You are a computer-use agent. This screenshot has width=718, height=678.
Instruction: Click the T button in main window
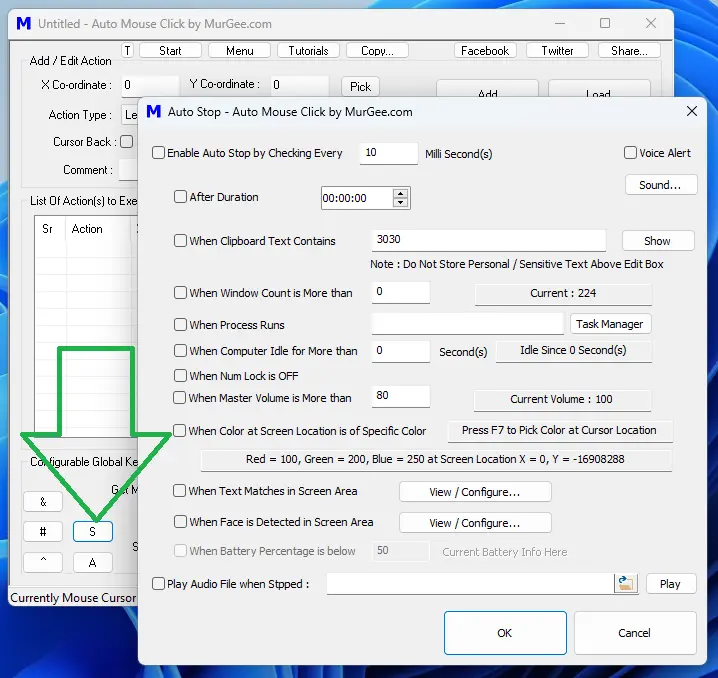pos(127,50)
